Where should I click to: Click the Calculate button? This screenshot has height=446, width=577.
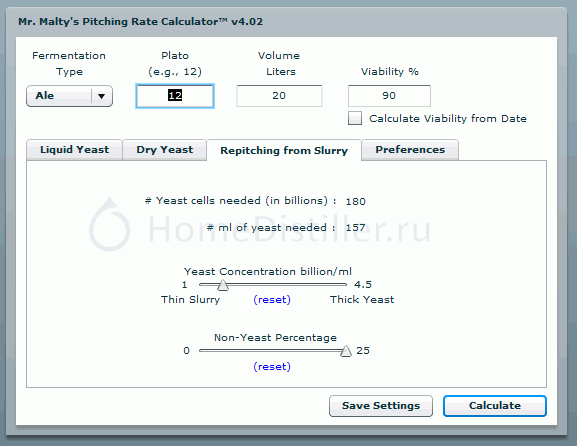(x=495, y=406)
